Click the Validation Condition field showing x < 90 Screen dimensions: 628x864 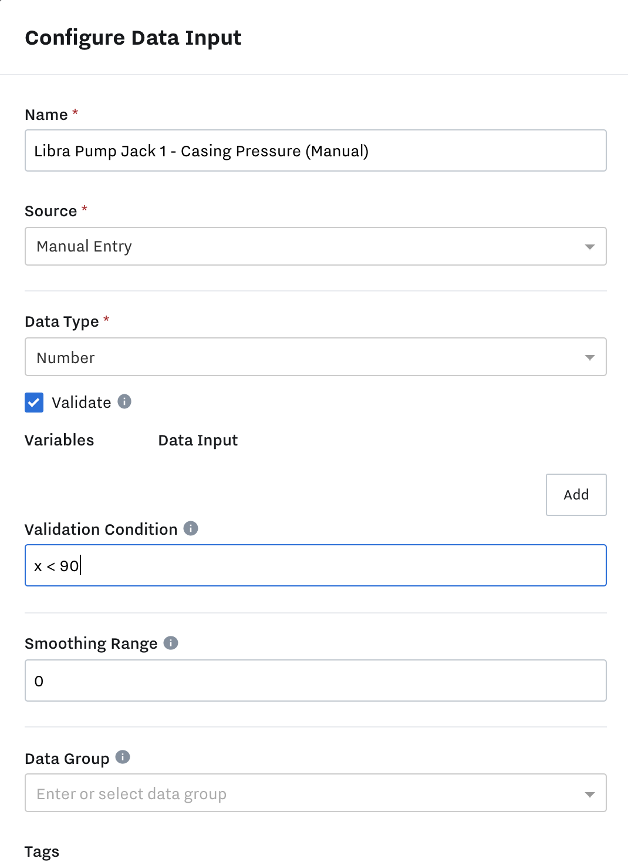pyautogui.click(x=316, y=565)
